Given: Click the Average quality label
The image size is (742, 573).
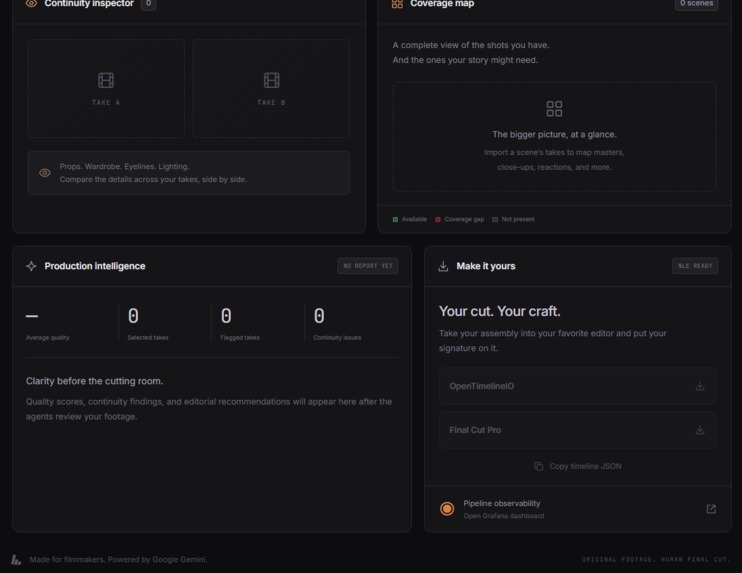Looking at the screenshot, I should [x=48, y=338].
